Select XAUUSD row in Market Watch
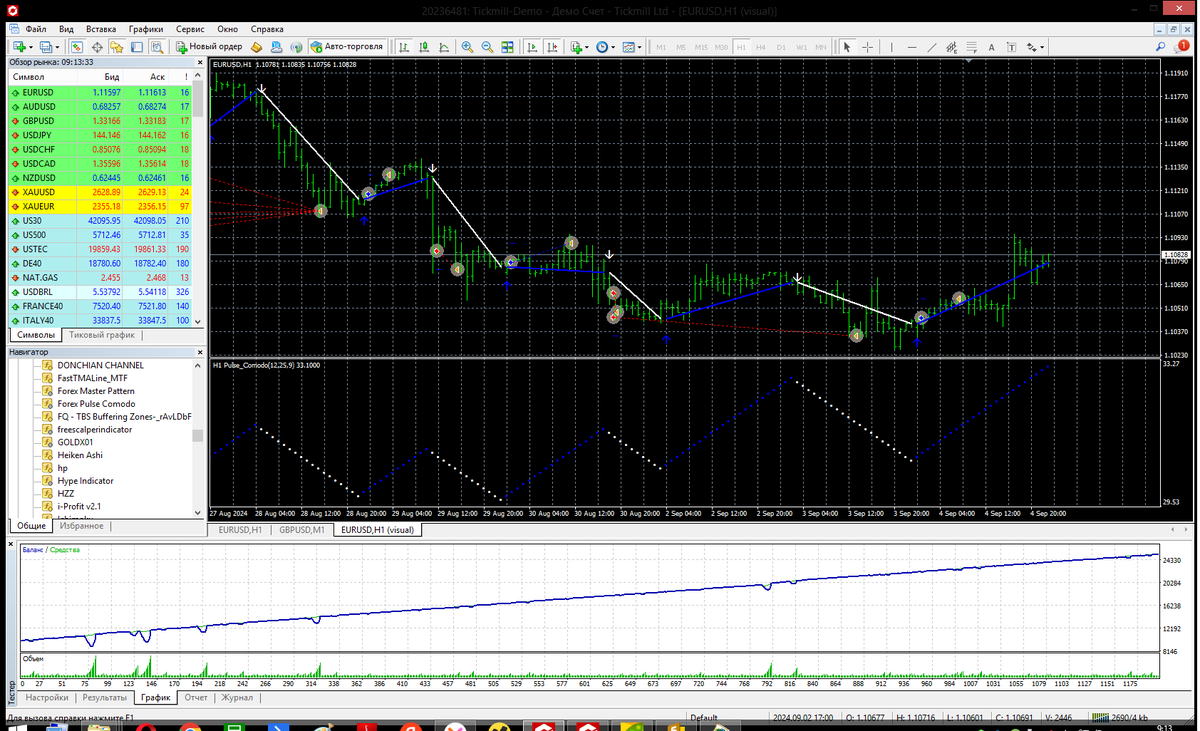1200x731 pixels. click(x=99, y=192)
